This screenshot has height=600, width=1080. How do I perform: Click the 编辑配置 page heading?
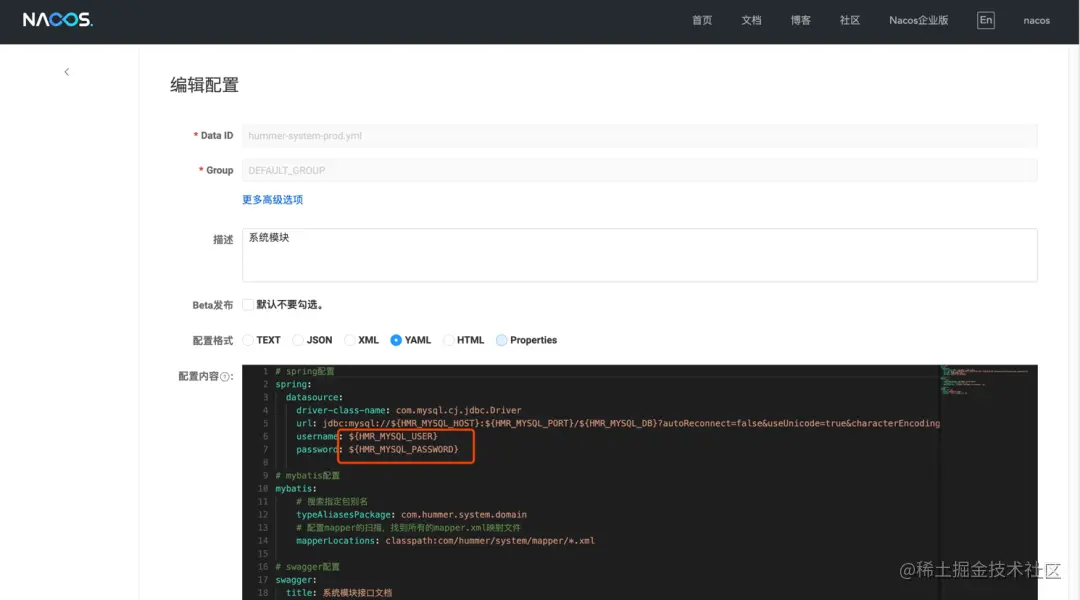tap(205, 85)
